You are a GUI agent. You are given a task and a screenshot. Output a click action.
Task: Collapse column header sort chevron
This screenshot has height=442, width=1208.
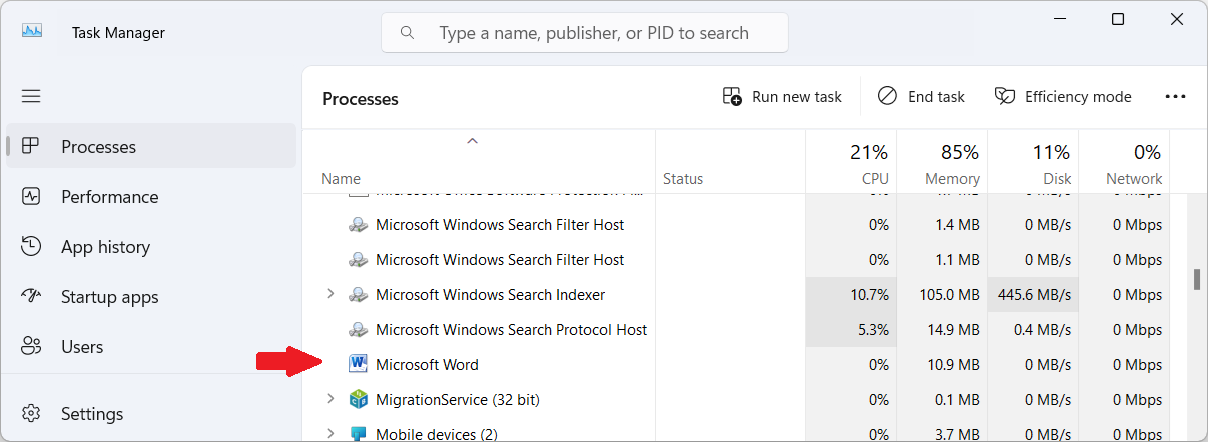(473, 141)
